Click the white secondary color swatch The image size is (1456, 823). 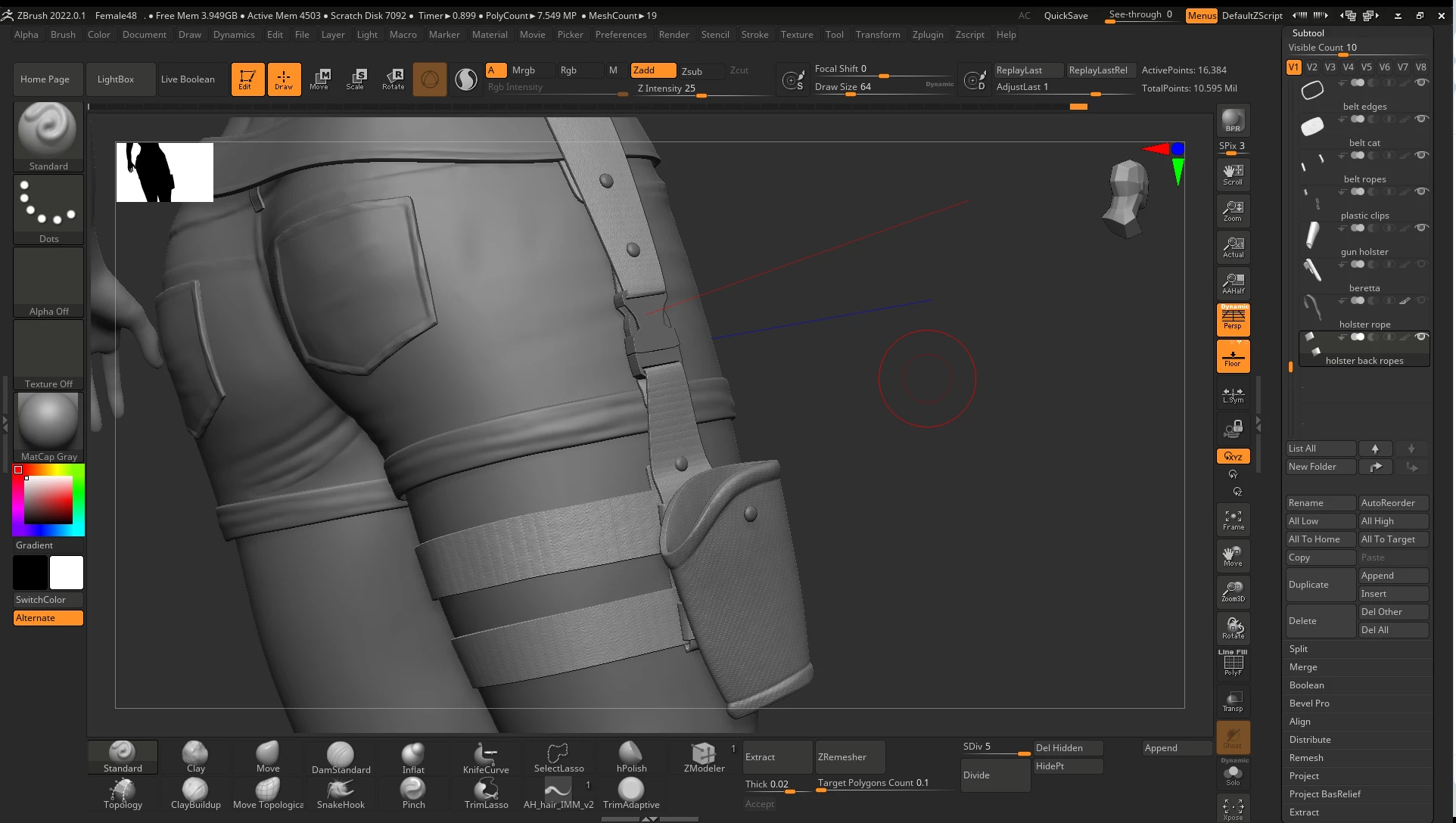(67, 573)
